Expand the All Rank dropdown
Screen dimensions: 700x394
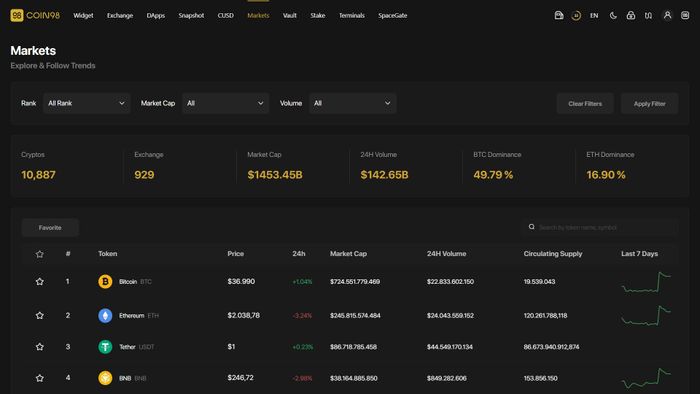(x=87, y=103)
